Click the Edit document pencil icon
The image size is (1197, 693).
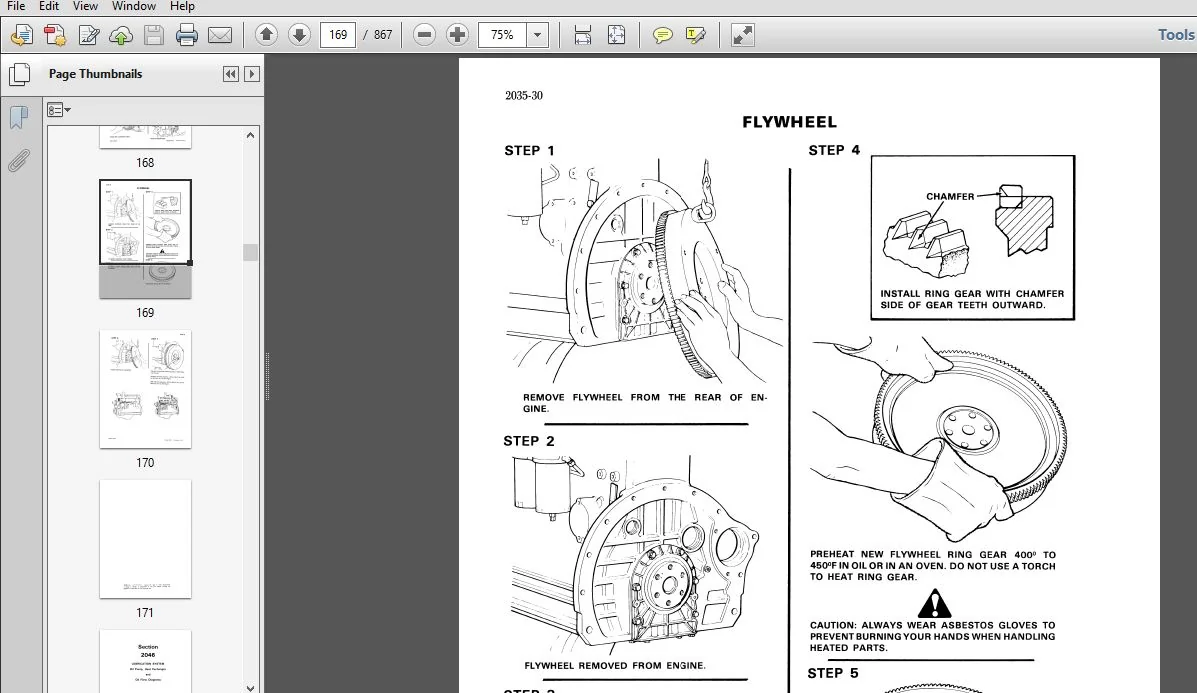(x=89, y=35)
